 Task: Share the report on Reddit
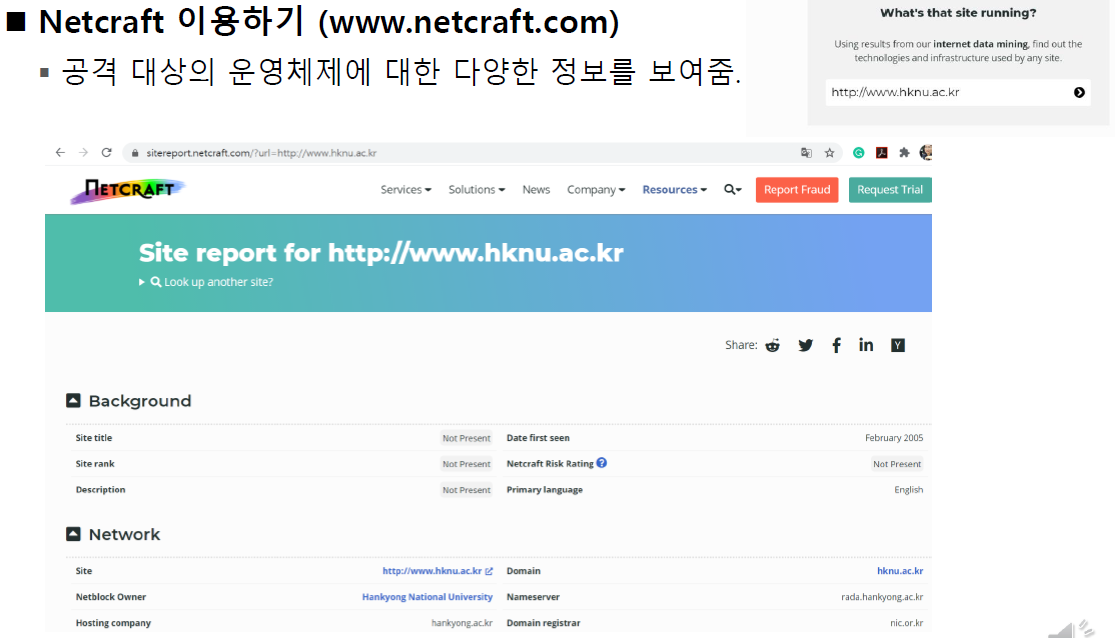tap(772, 345)
